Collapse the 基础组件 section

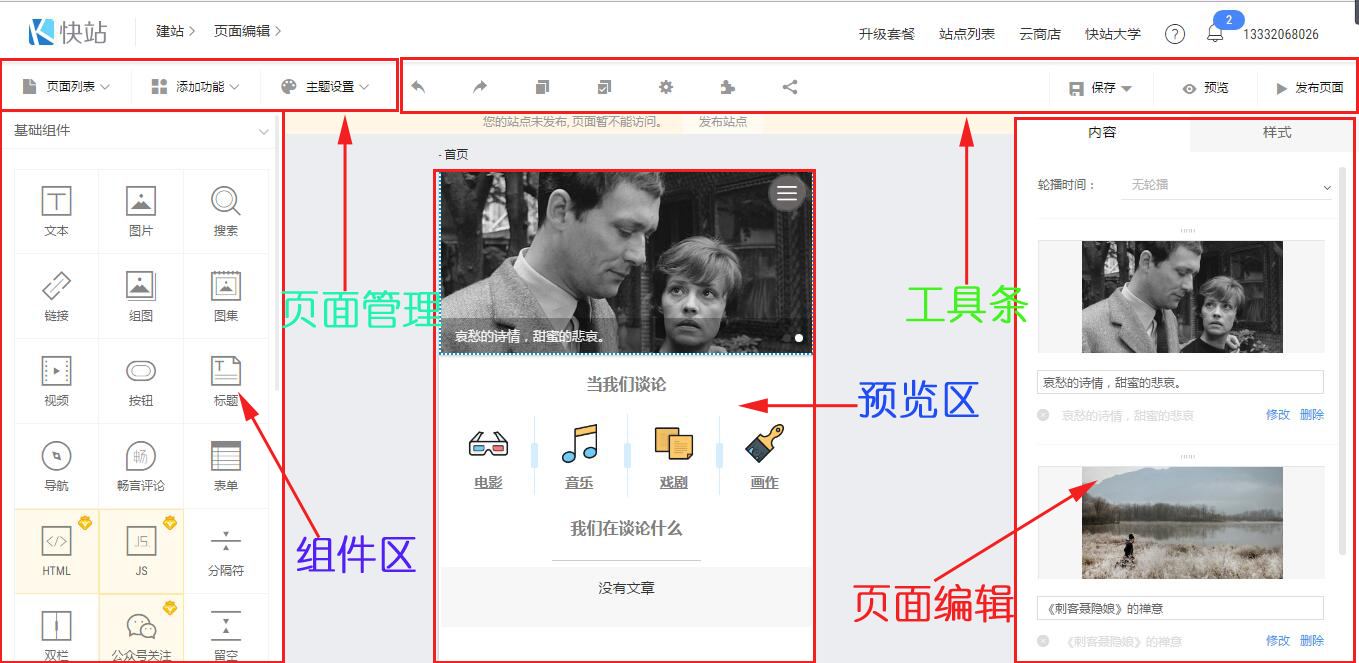coord(264,131)
